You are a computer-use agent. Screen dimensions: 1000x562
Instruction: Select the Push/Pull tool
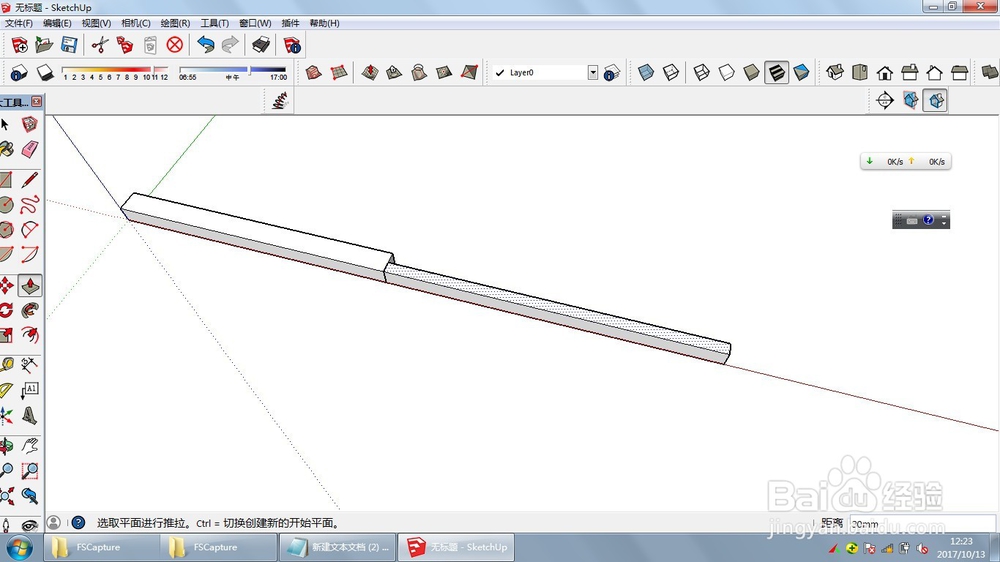pos(30,286)
